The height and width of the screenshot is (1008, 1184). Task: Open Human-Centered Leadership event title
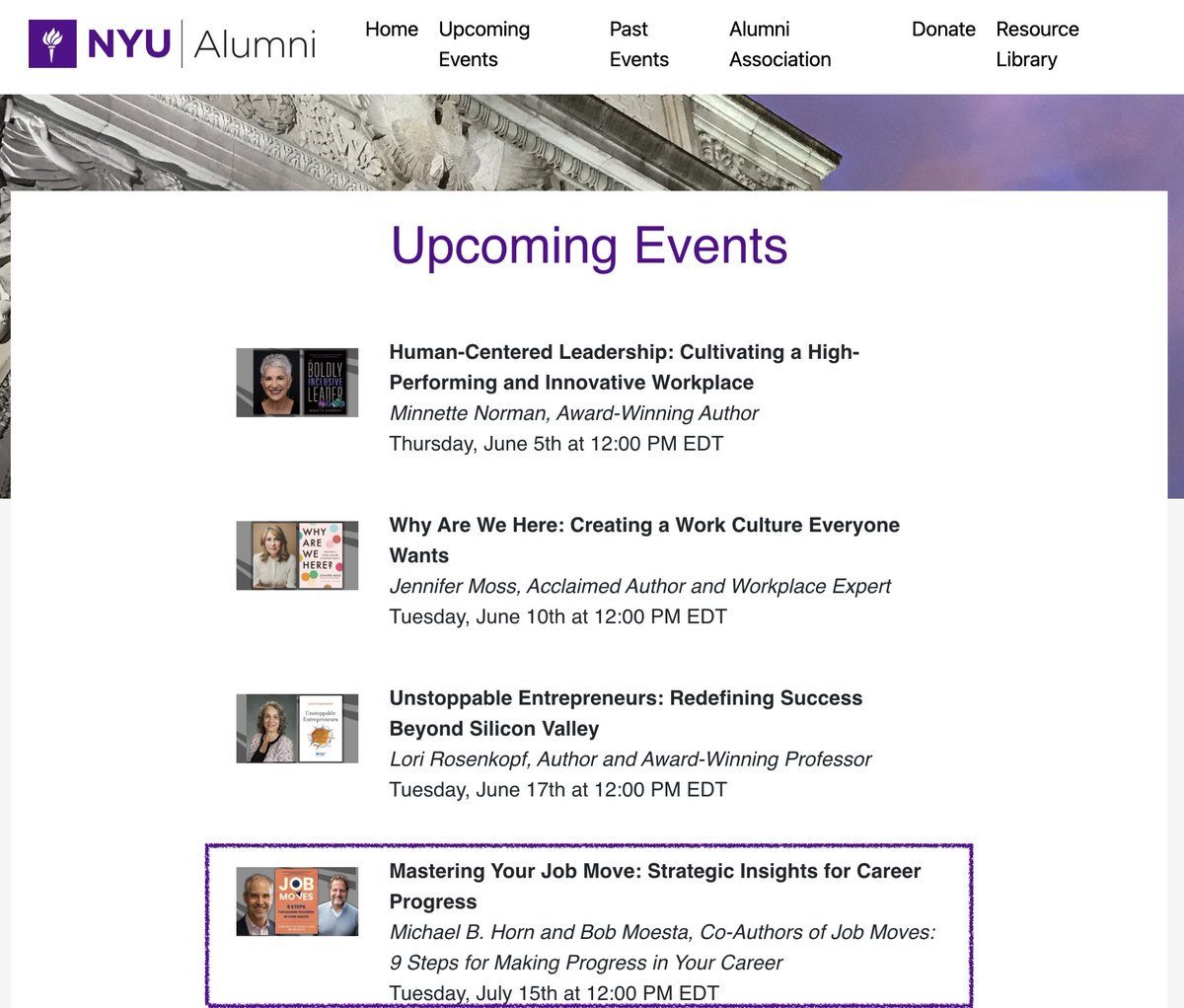625,367
